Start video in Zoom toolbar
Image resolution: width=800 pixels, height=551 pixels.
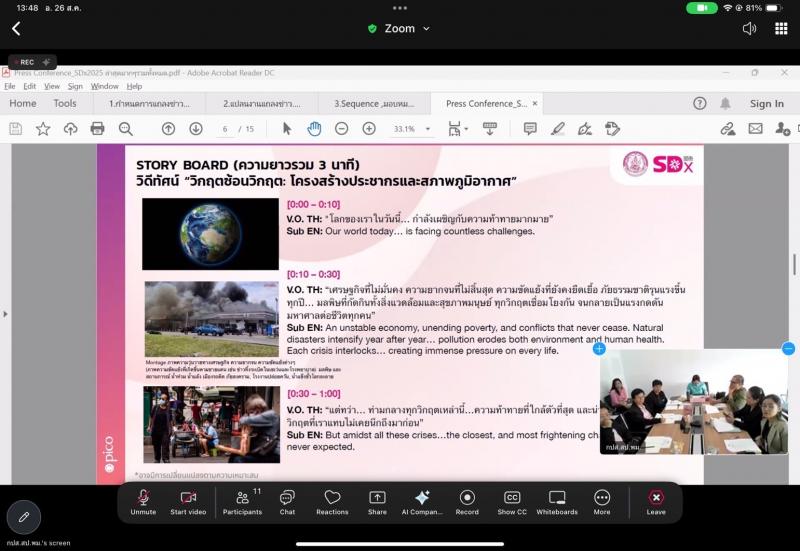pos(188,502)
